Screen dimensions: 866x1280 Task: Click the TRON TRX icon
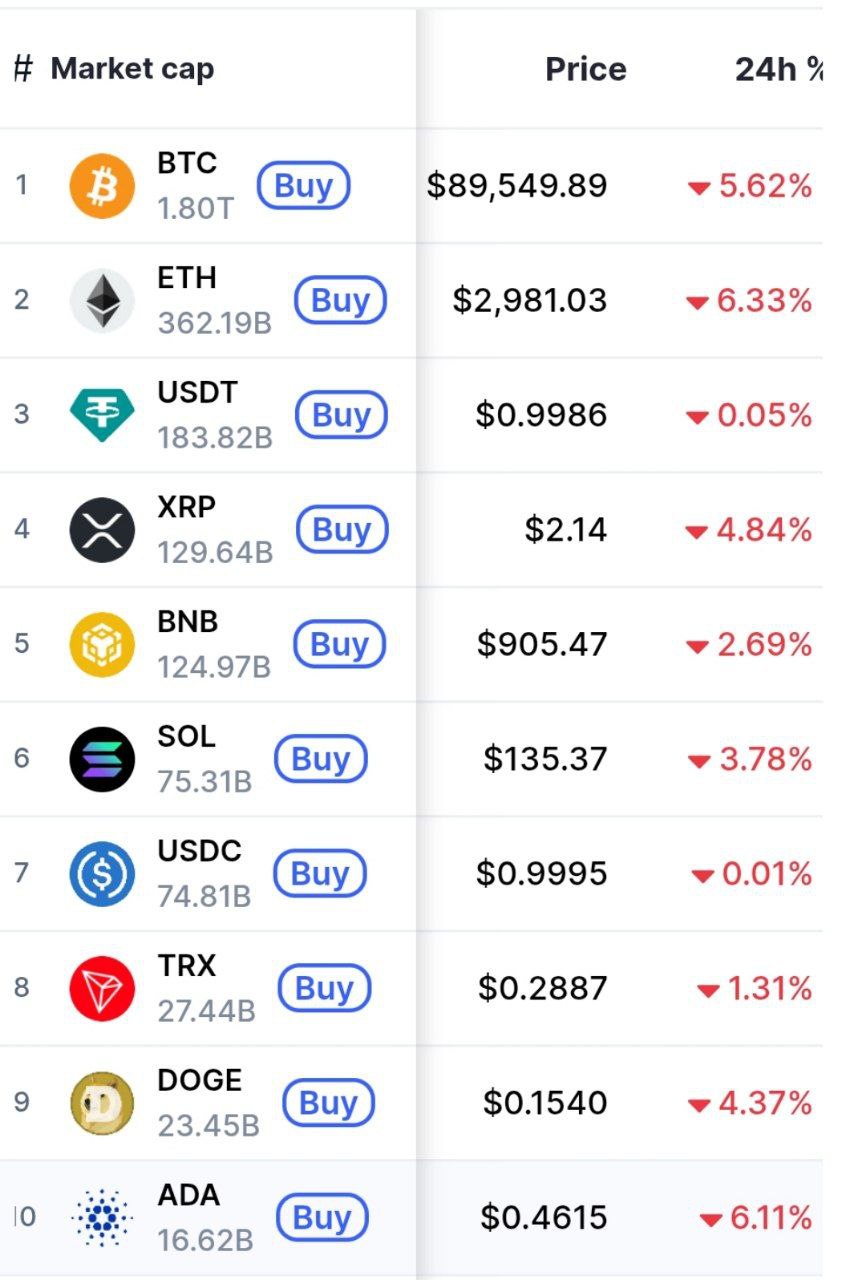pyautogui.click(x=102, y=988)
